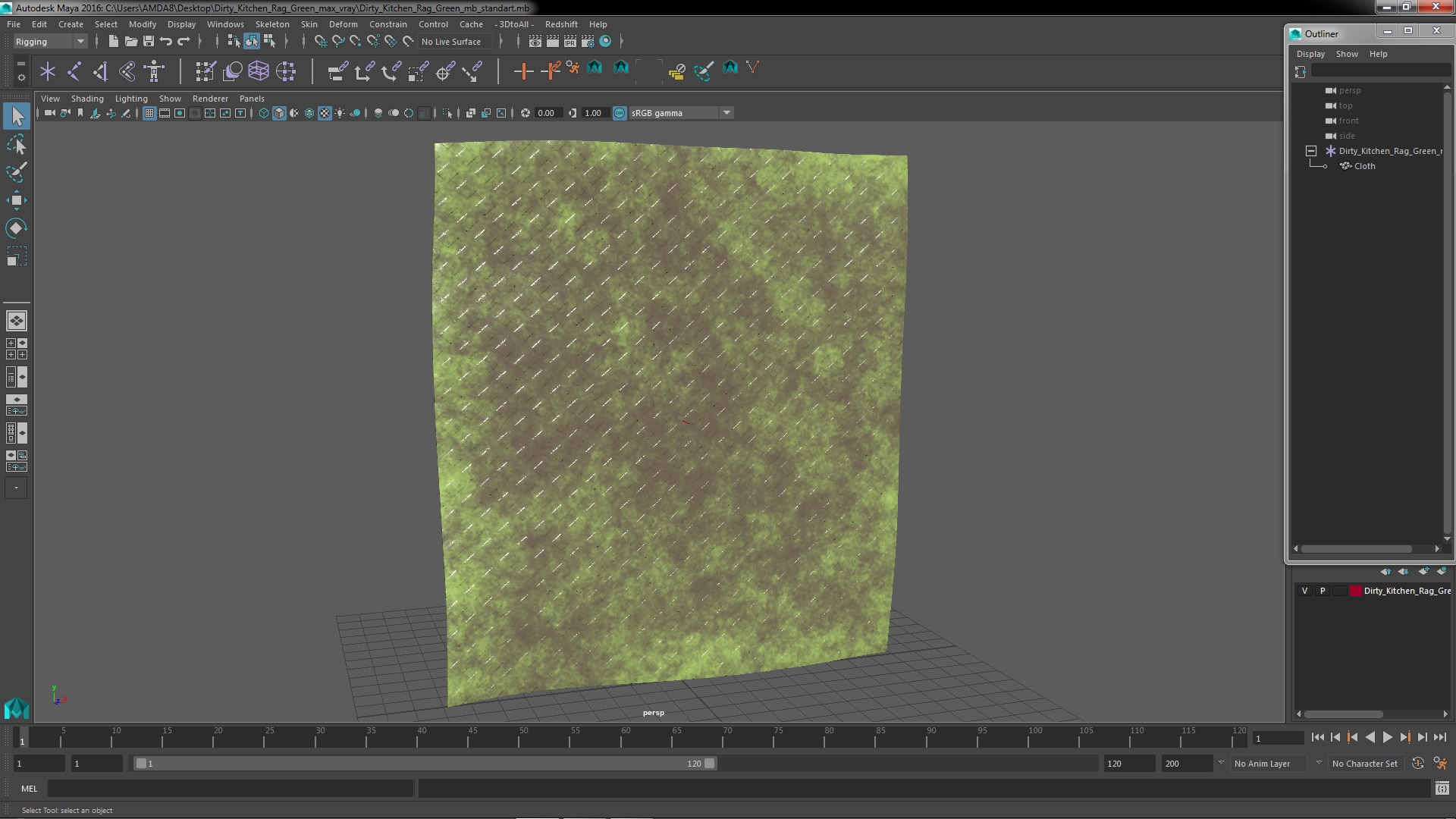Activate the Scale tool
Viewport: 1456px width, 819px height.
click(17, 256)
